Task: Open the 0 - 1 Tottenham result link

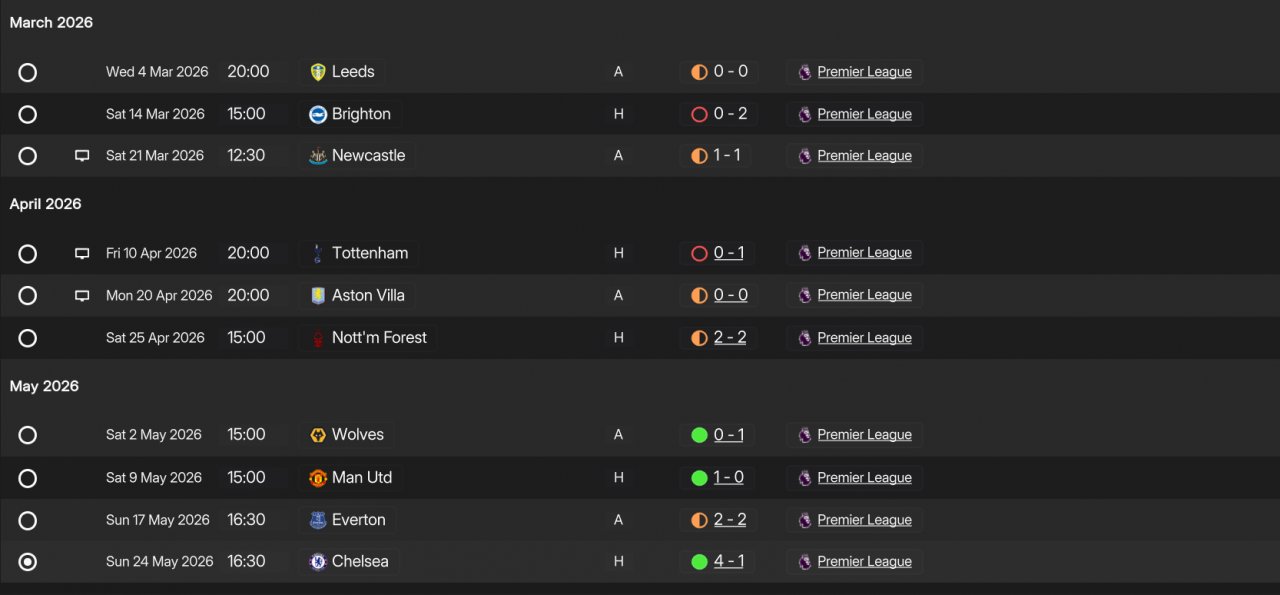Action: [729, 253]
